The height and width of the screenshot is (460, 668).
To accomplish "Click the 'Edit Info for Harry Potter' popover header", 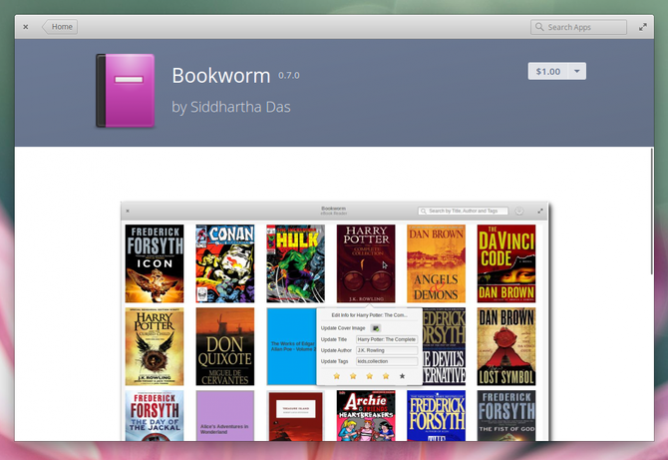I will pyautogui.click(x=369, y=315).
